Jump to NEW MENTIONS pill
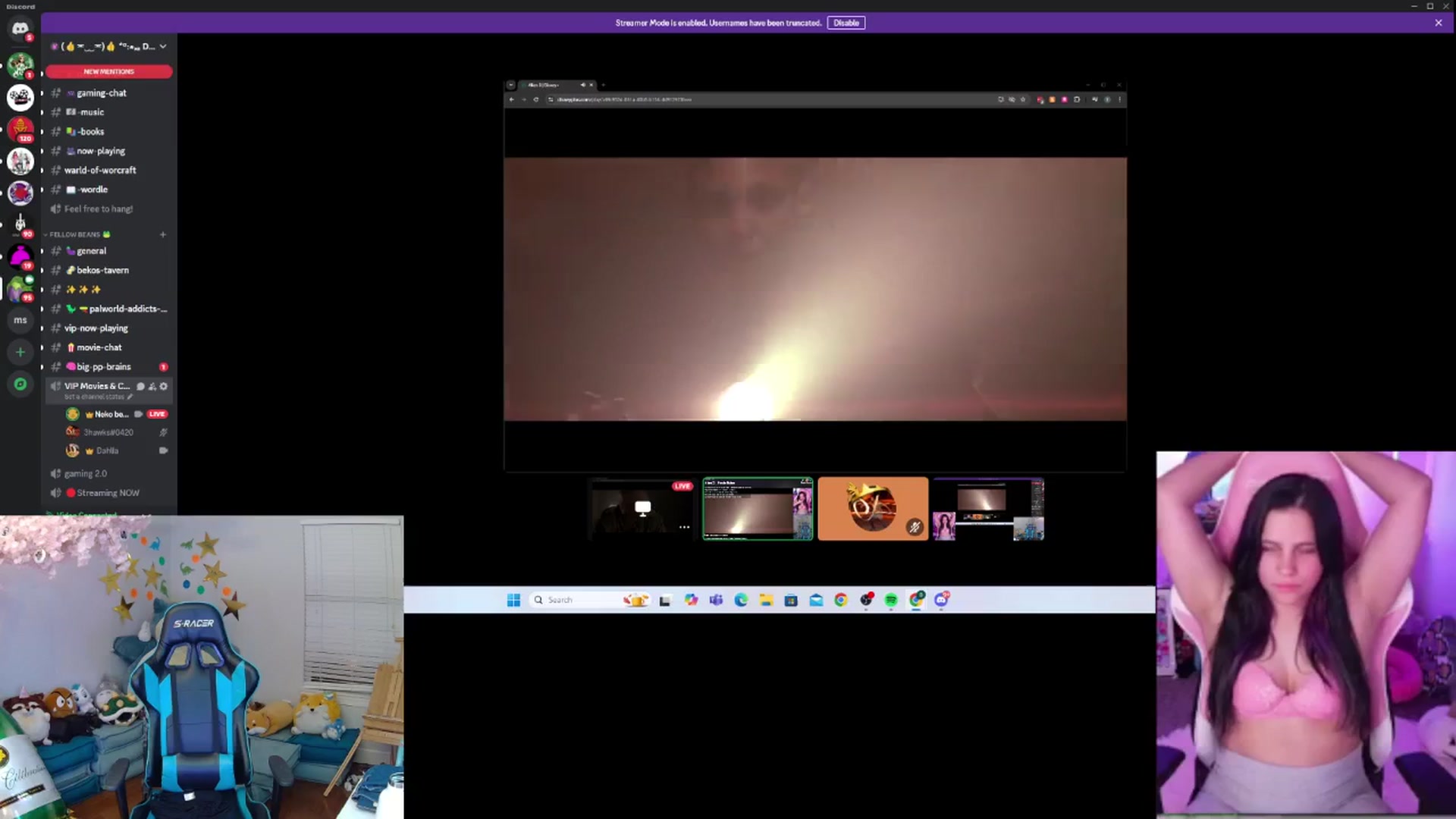 [109, 71]
